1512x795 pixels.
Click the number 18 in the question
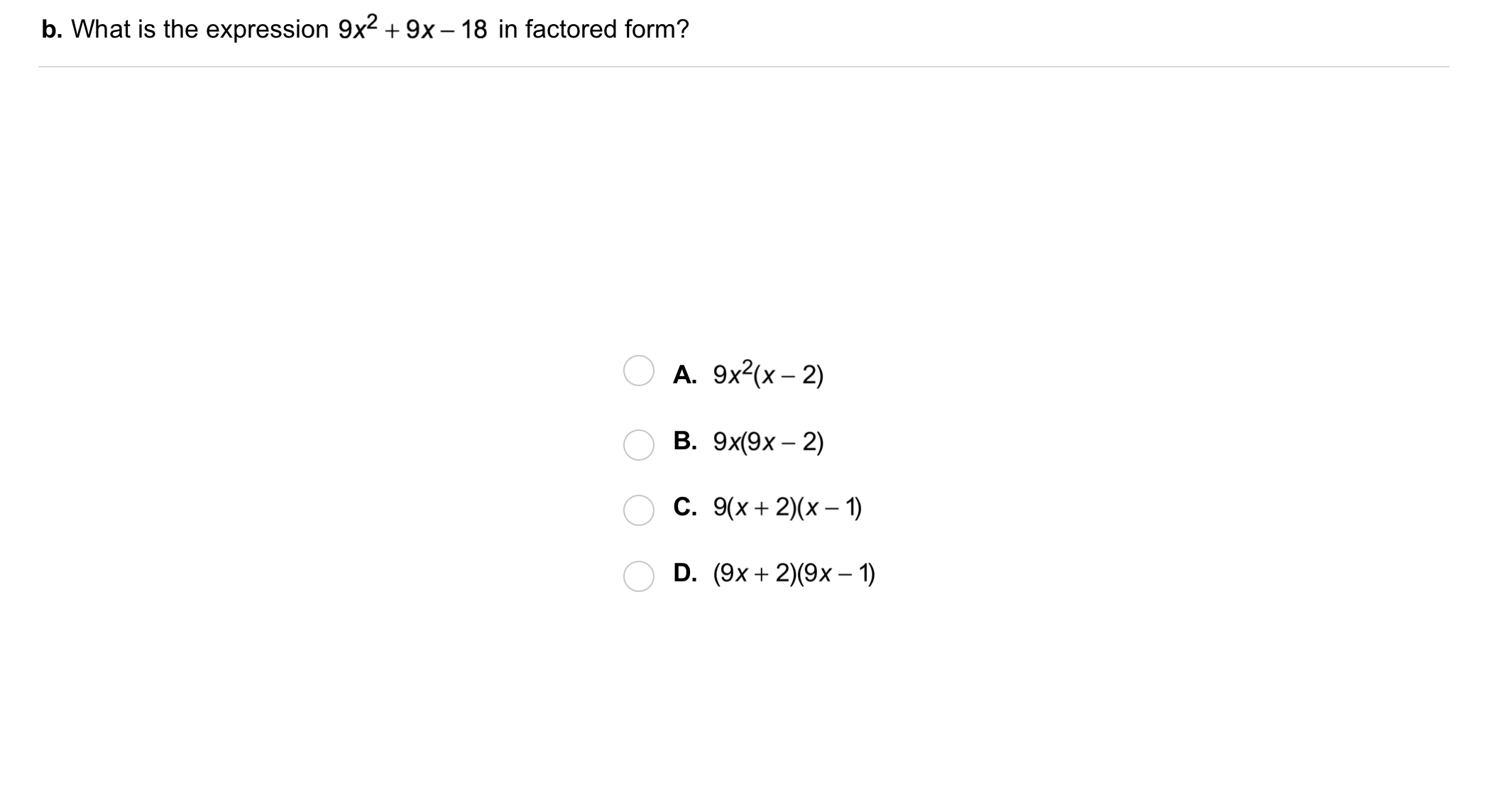point(473,29)
